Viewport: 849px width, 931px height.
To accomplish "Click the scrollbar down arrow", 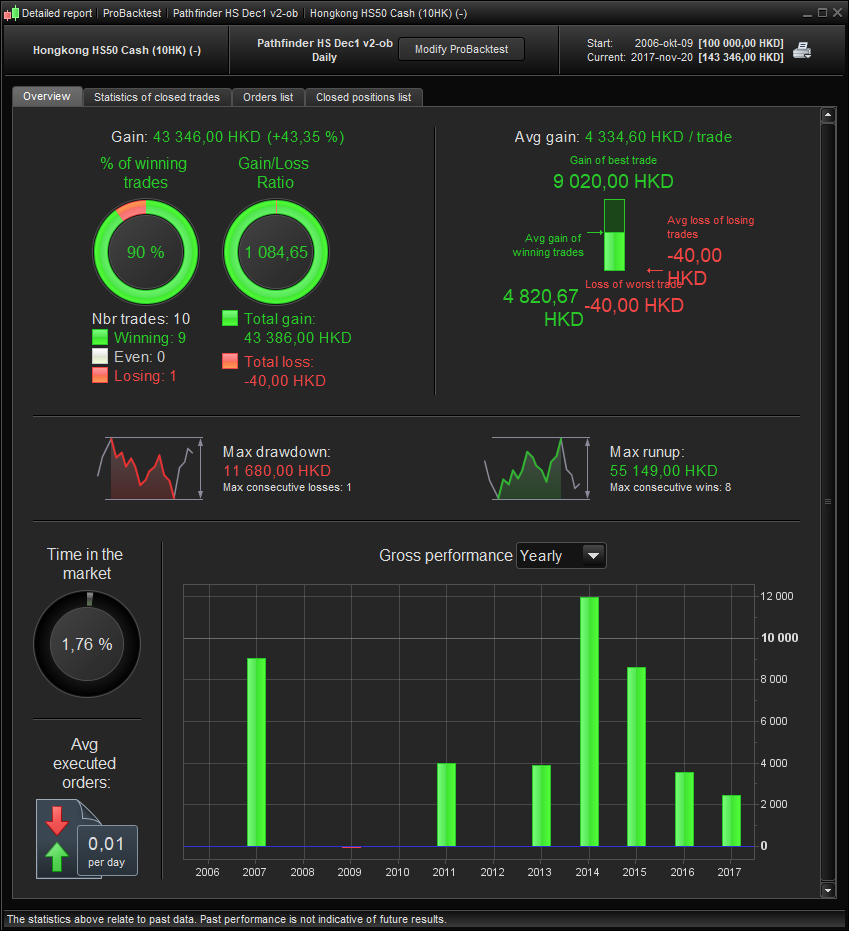I will click(x=828, y=889).
